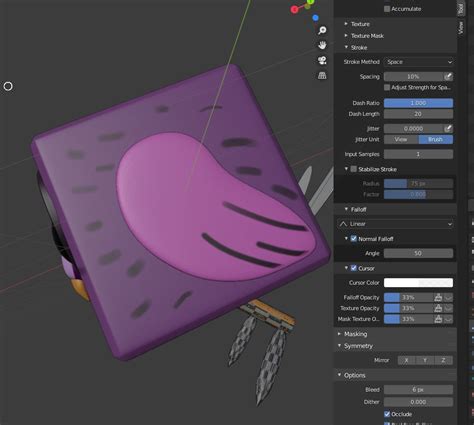Open the Cursor Color swatch
The image size is (474, 425).
(418, 283)
